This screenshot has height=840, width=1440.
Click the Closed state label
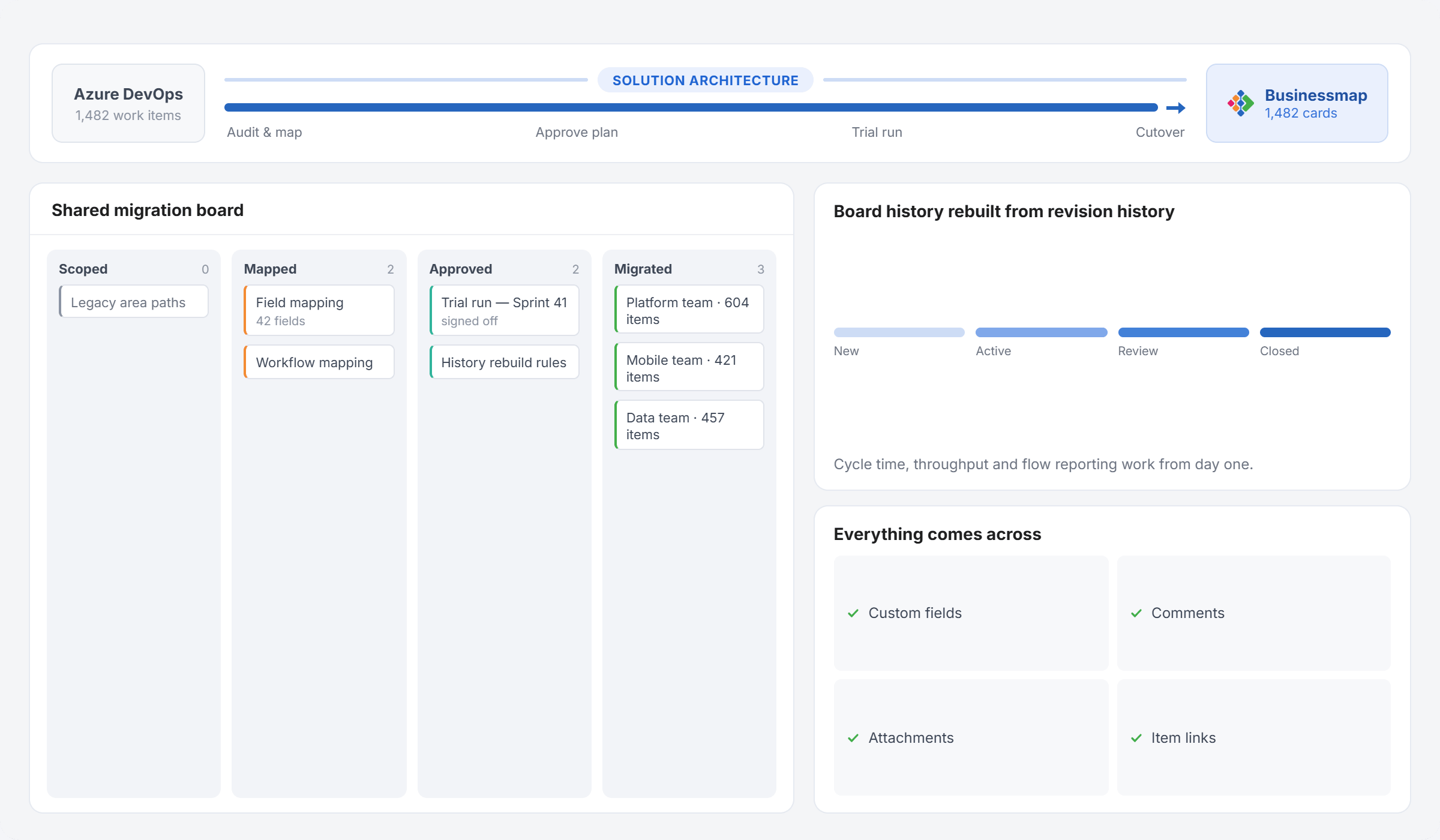[x=1280, y=351]
